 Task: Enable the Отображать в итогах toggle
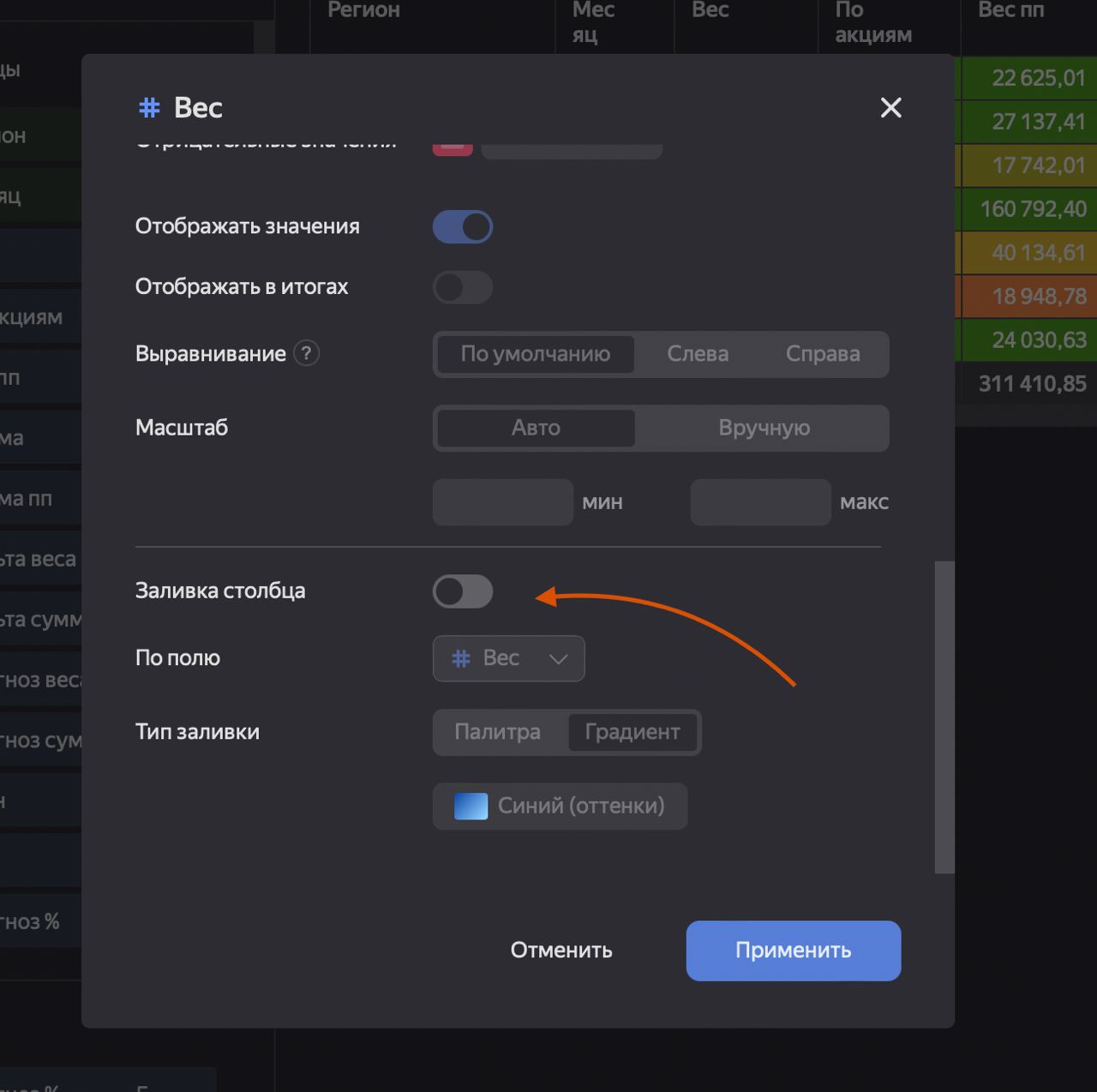463,287
